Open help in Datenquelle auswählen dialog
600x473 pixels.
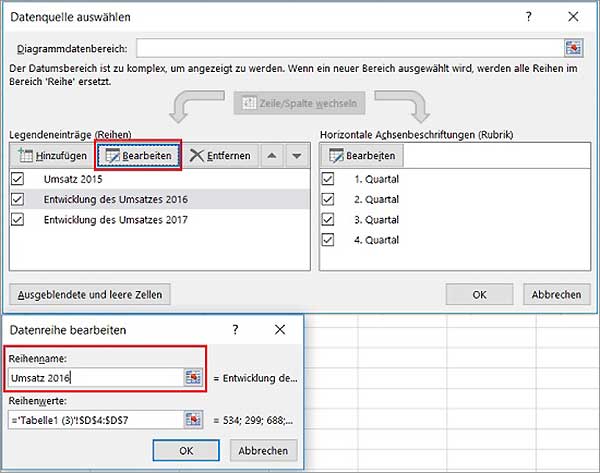point(528,17)
